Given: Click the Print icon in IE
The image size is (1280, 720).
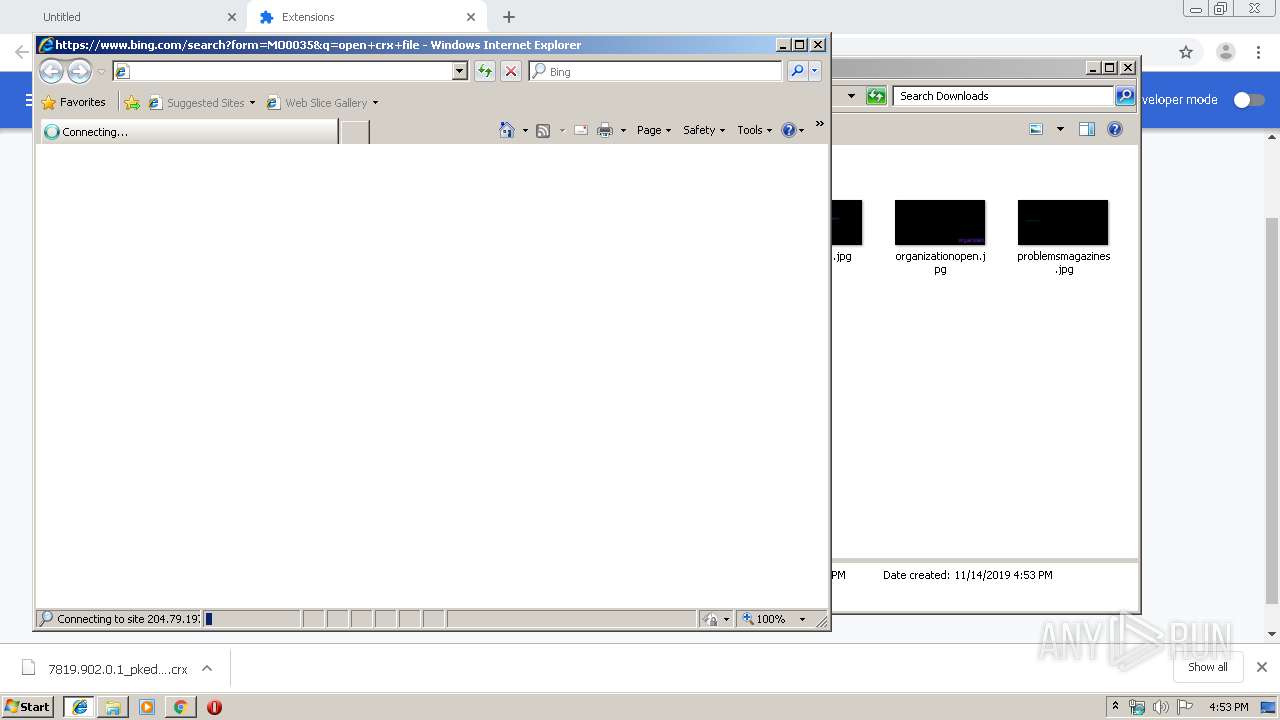Looking at the screenshot, I should pos(605,130).
